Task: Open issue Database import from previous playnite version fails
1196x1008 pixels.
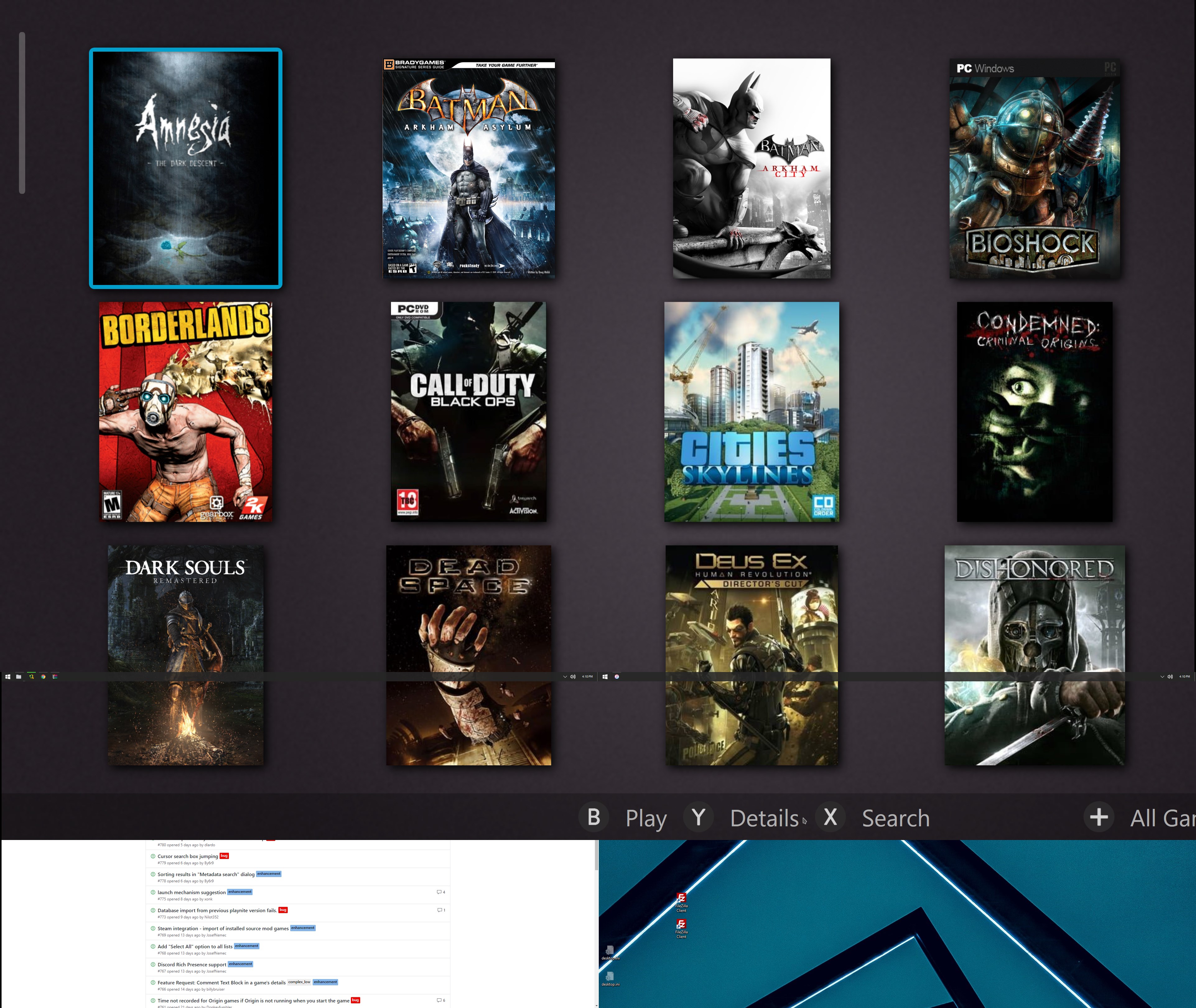Action: pos(217,910)
